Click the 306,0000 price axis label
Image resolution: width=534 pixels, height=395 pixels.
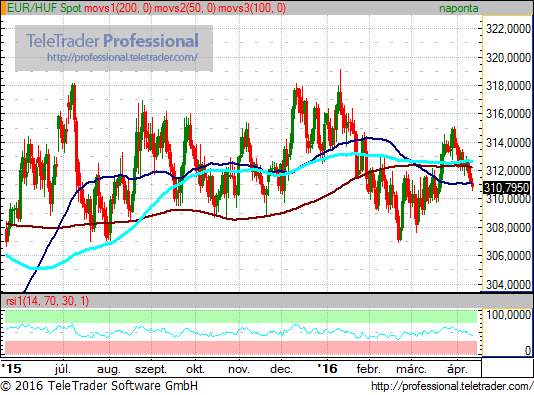[x=508, y=256]
